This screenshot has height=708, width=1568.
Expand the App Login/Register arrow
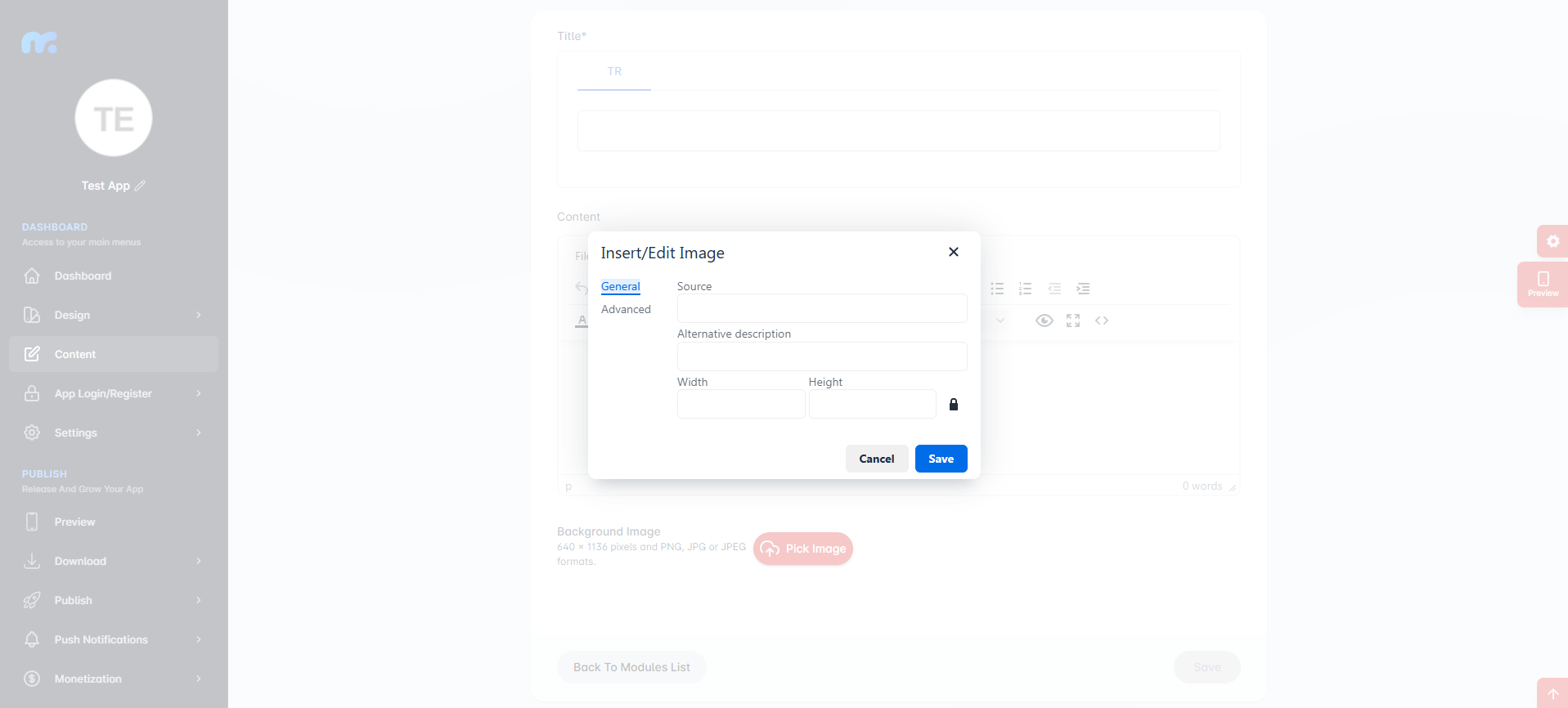[x=198, y=393]
